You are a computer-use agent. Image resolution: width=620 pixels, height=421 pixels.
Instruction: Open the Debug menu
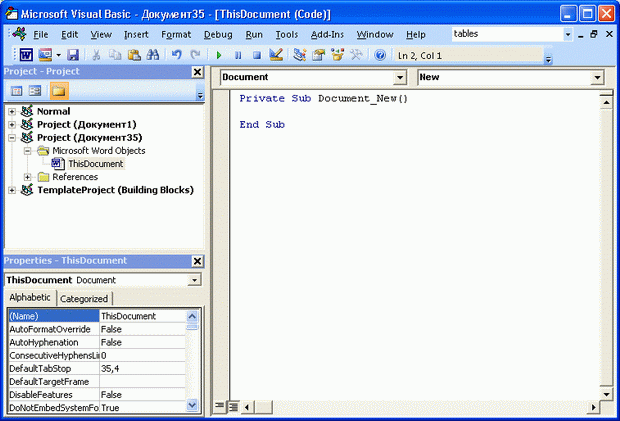(x=218, y=35)
